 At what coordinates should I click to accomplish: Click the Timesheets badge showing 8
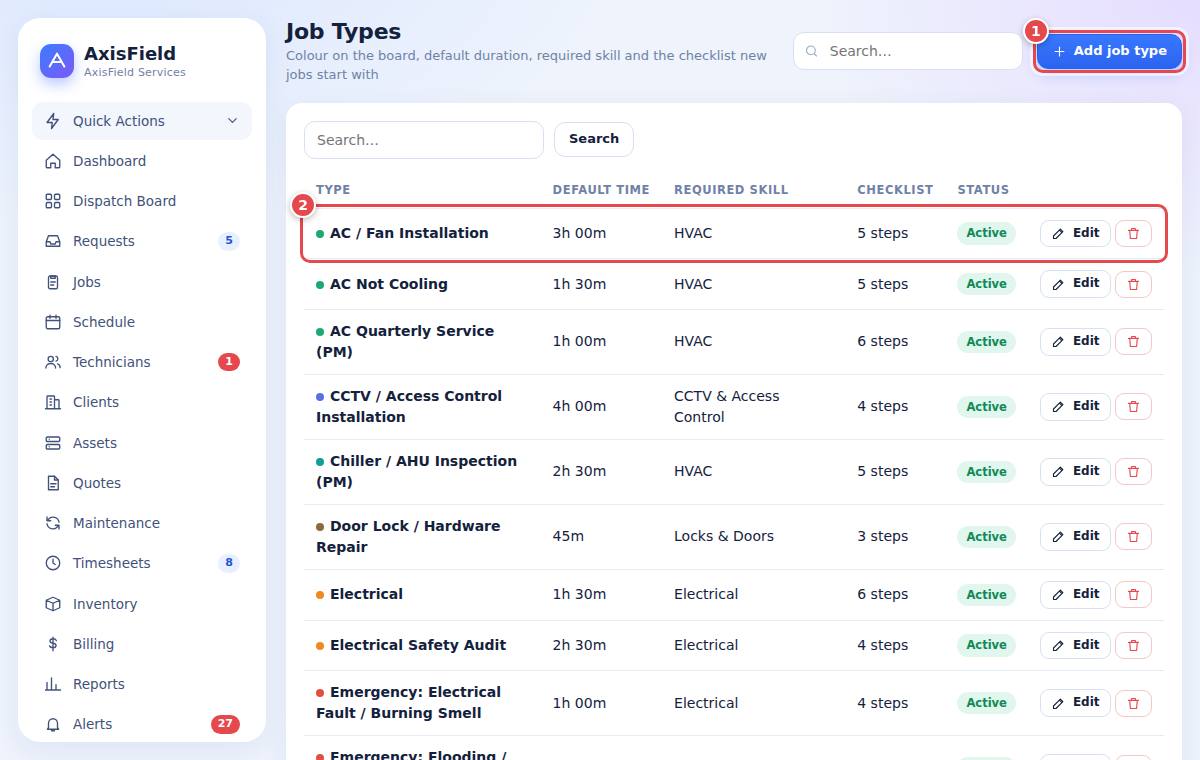[x=229, y=563]
